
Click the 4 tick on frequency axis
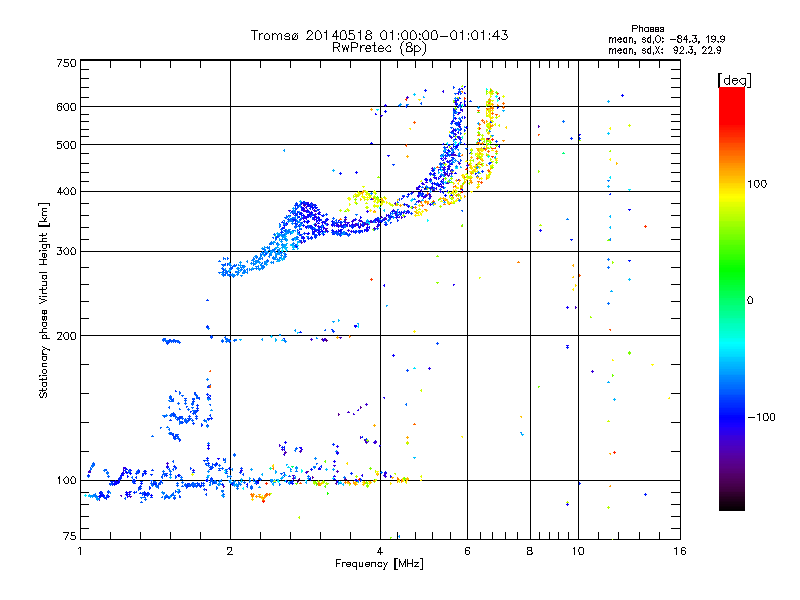pyautogui.click(x=380, y=551)
